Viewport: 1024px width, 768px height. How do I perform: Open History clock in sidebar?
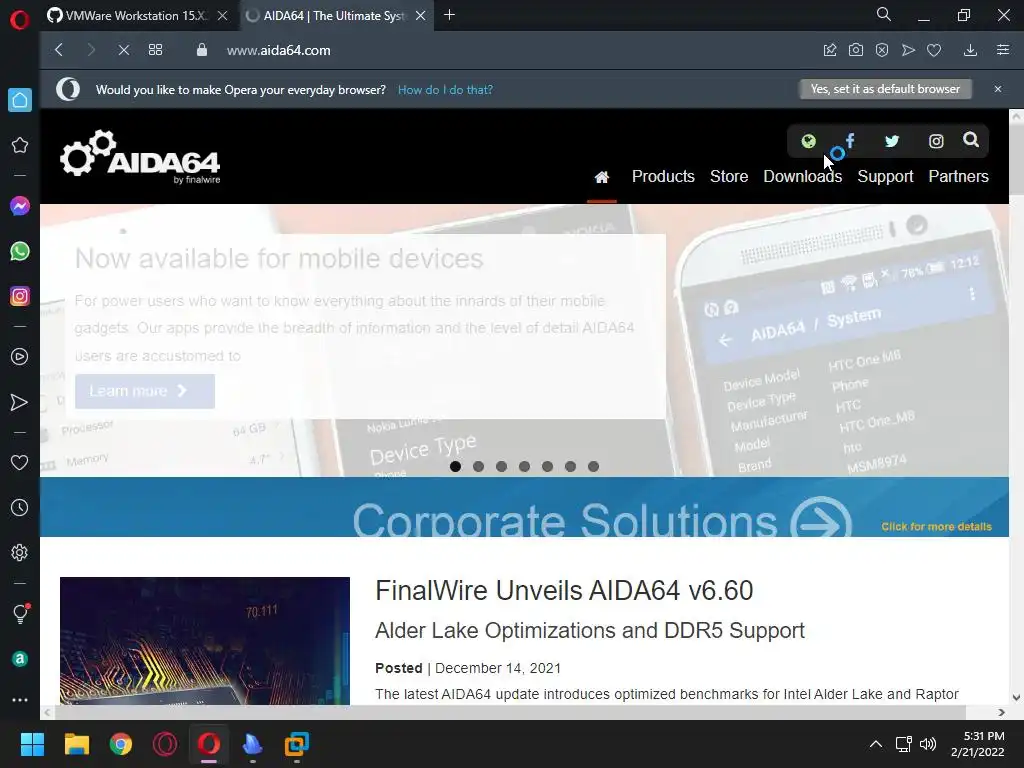[20, 507]
